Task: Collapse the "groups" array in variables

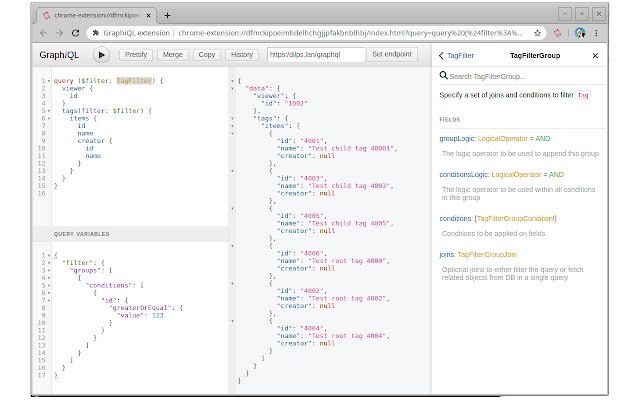Action: (x=49, y=271)
